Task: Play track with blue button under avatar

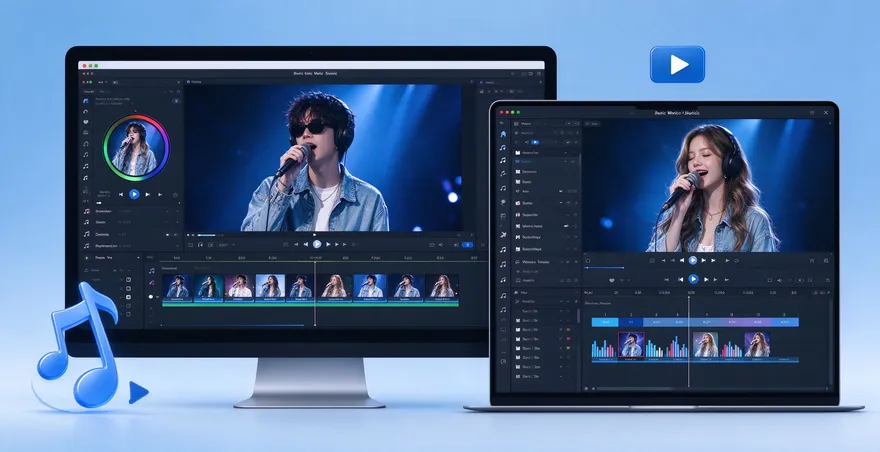Action: (x=134, y=194)
